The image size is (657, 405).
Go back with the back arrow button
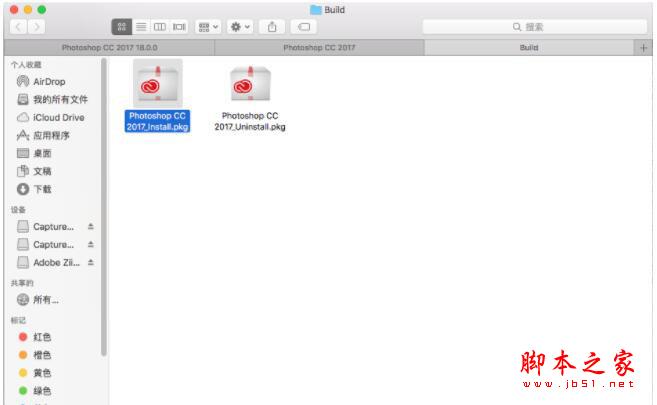pyautogui.click(x=18, y=27)
